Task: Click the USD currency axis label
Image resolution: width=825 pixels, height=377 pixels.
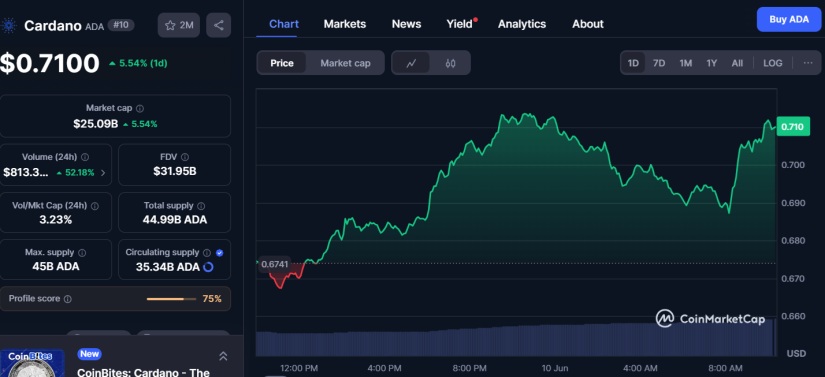Action: [x=796, y=354]
